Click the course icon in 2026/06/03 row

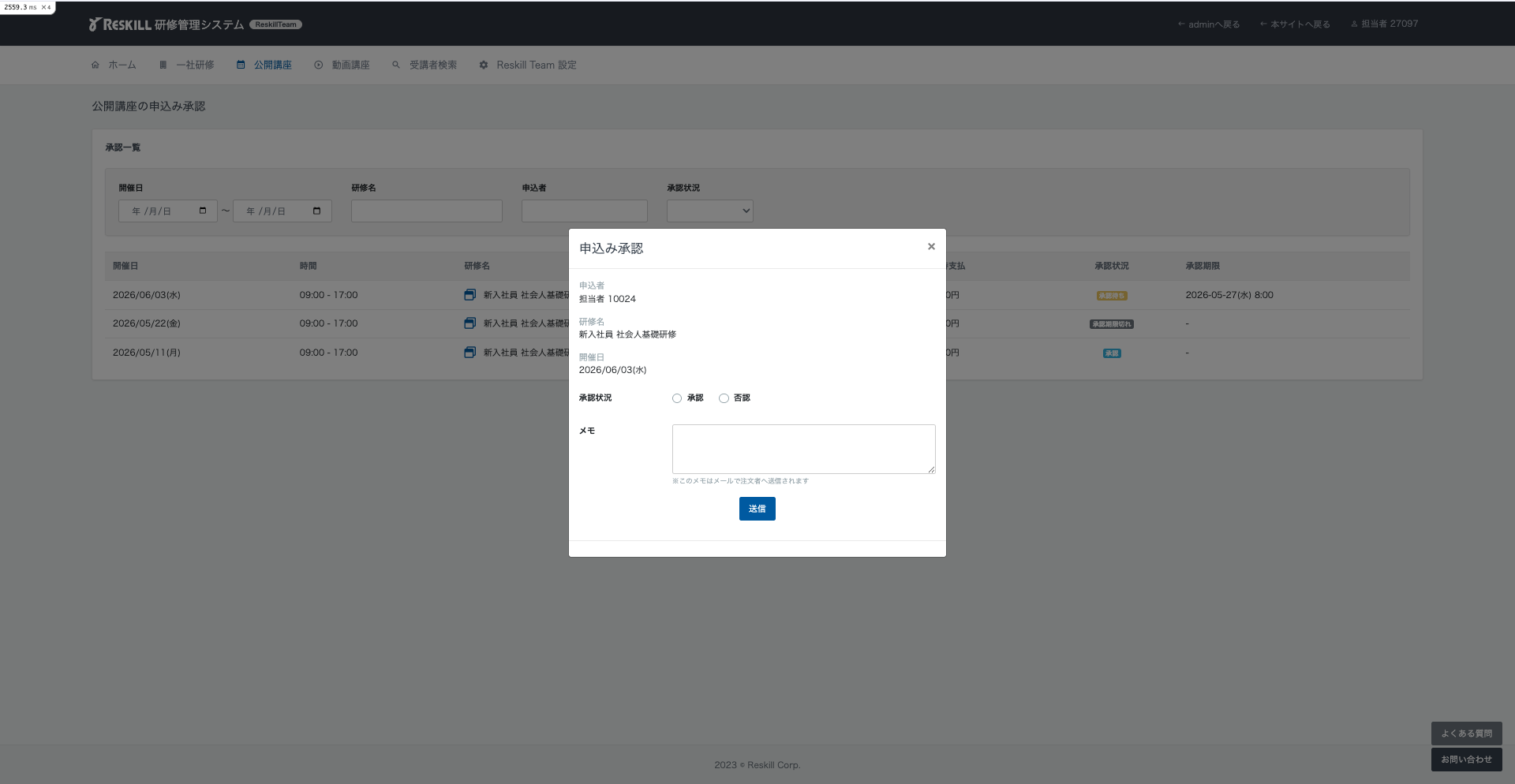(469, 295)
